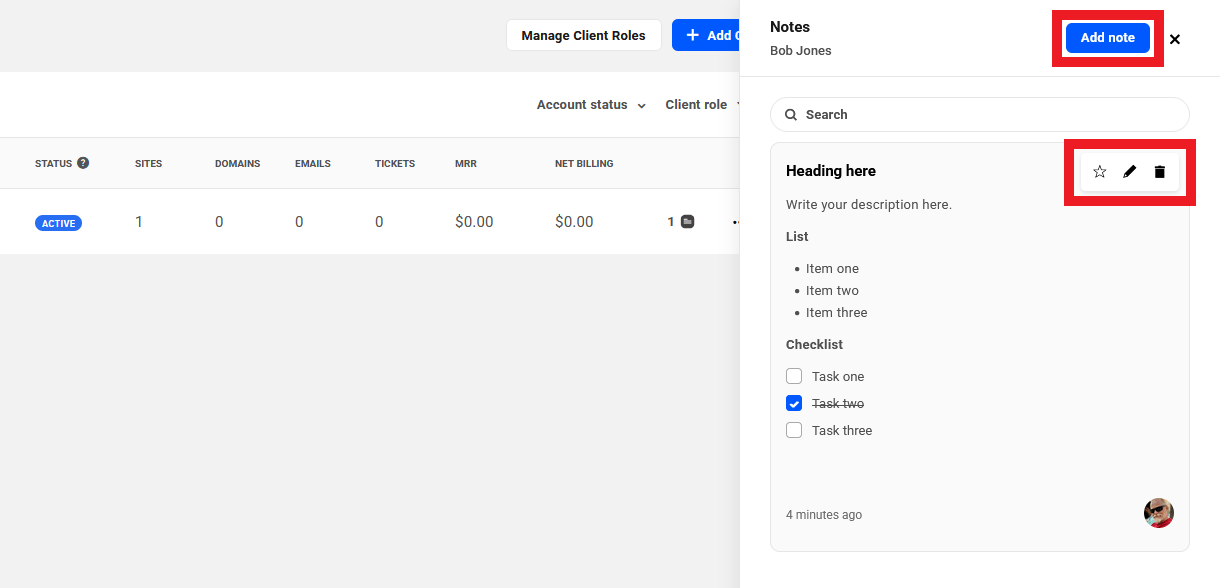Click the magnifier icon in the notes search bar

point(791,114)
